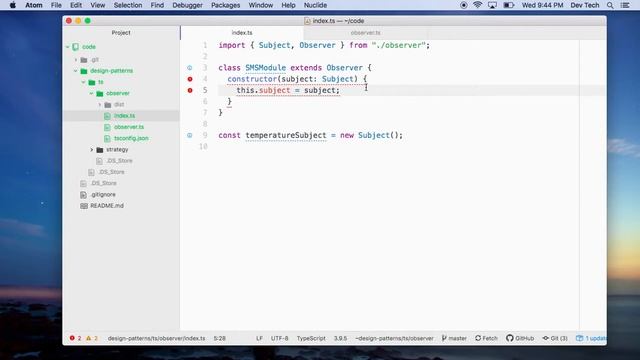This screenshot has width=640, height=360.
Task: Change LF line ending setting
Action: pos(259,338)
